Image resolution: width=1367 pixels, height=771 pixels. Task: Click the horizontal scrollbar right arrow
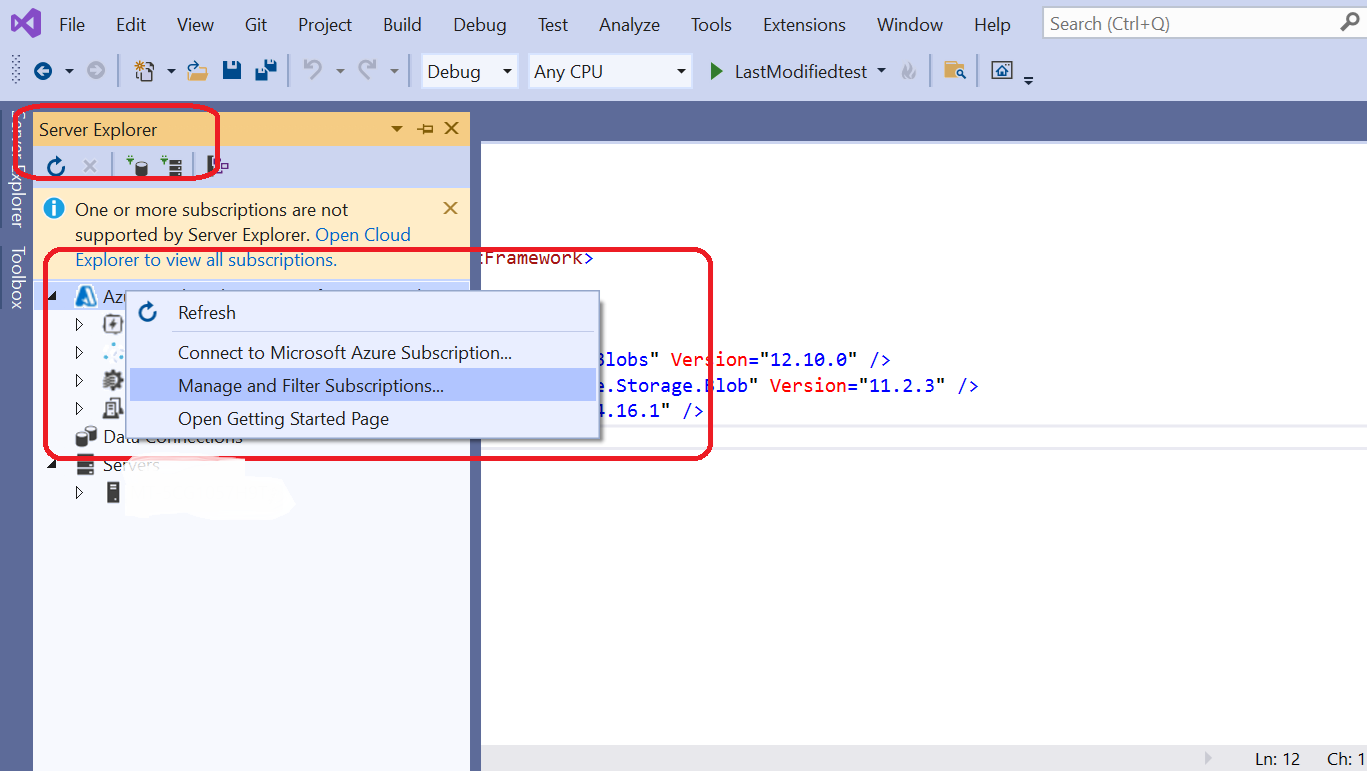pos(1208,758)
